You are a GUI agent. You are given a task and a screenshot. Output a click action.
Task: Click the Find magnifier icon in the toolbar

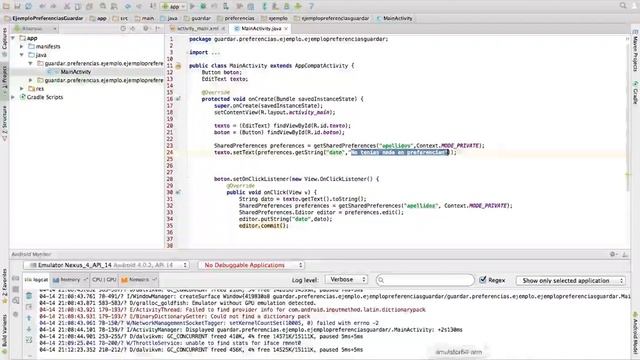103,6
